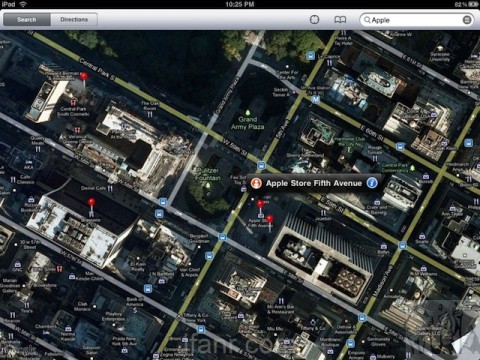Switch to the Directions tab
Viewport: 480px width, 360px height.
pos(74,20)
